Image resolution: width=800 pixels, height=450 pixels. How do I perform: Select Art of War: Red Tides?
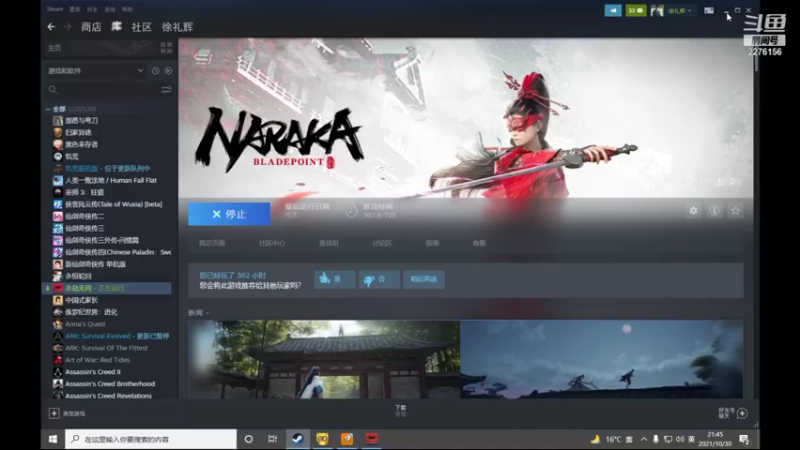[97, 360]
